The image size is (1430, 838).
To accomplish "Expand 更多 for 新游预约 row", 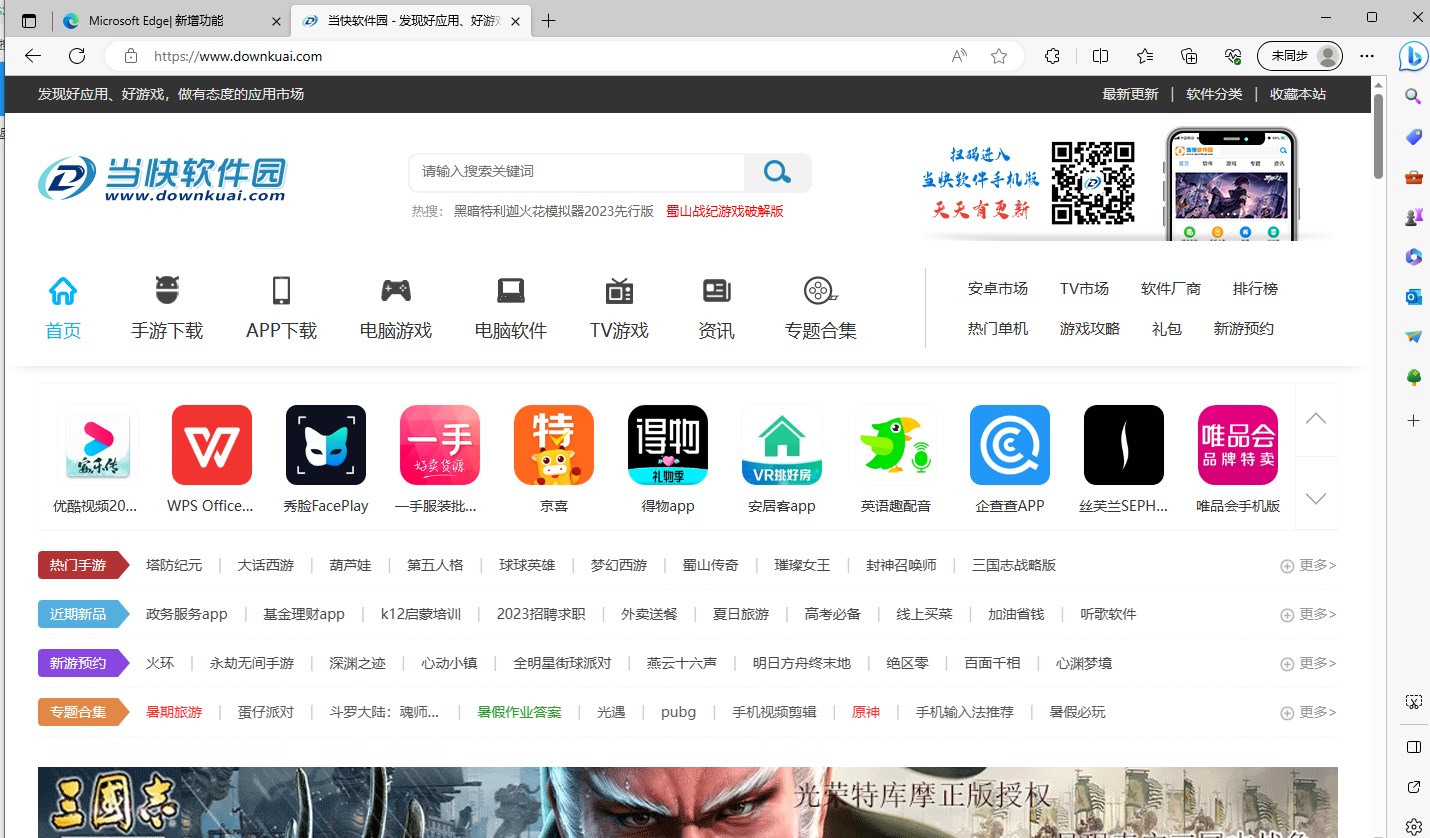I will [x=1308, y=664].
